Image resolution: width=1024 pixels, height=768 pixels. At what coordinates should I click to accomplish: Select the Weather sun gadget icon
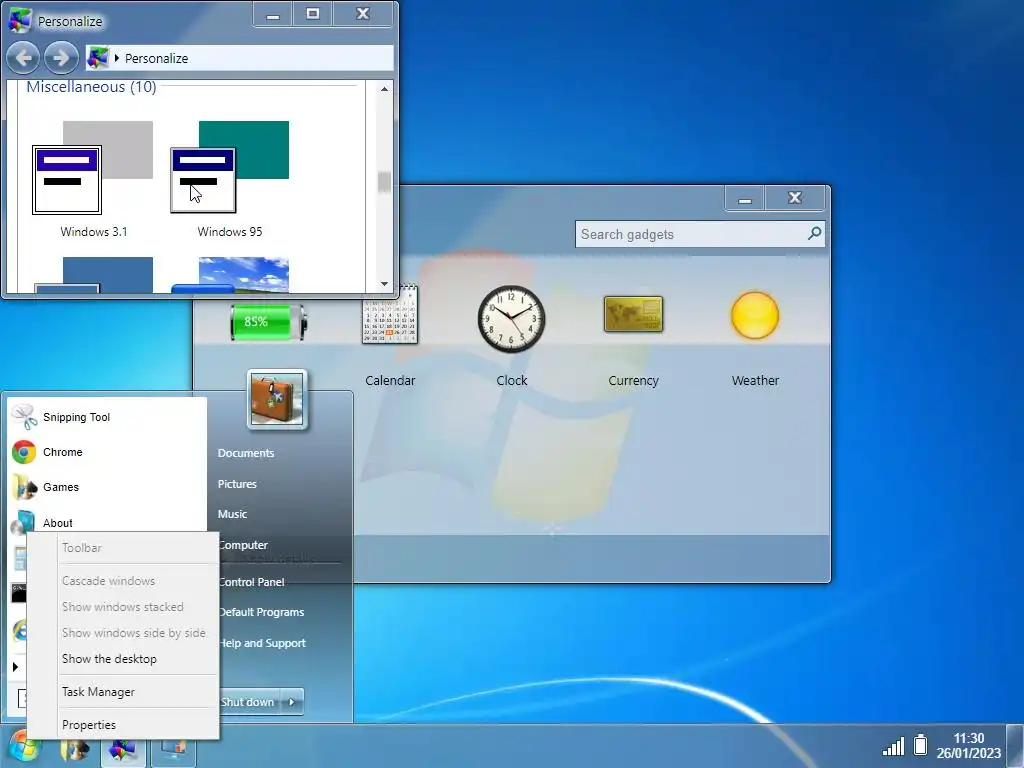(x=755, y=315)
